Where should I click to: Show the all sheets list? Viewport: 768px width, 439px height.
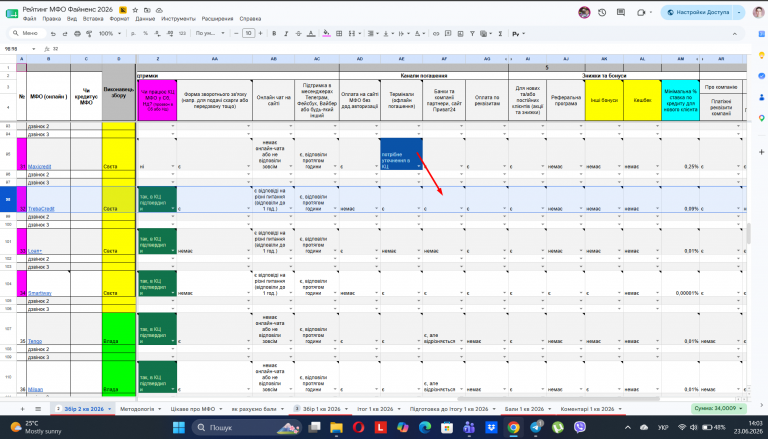[x=38, y=409]
